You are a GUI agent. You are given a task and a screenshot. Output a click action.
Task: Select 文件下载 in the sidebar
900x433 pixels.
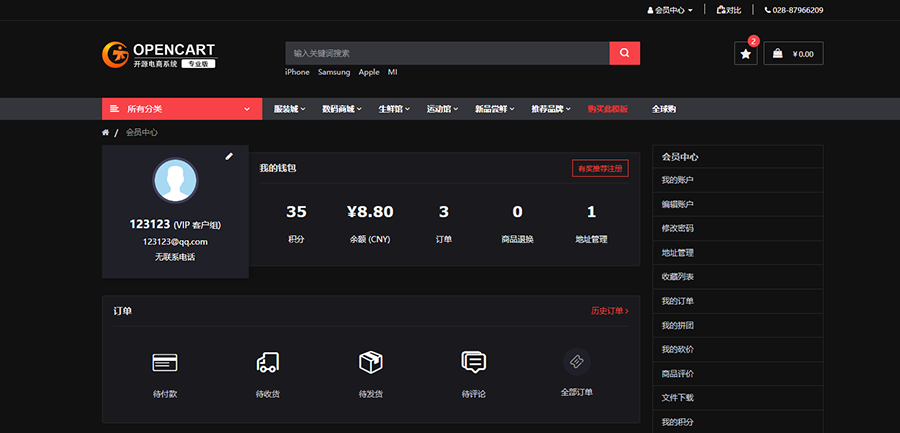click(738, 397)
